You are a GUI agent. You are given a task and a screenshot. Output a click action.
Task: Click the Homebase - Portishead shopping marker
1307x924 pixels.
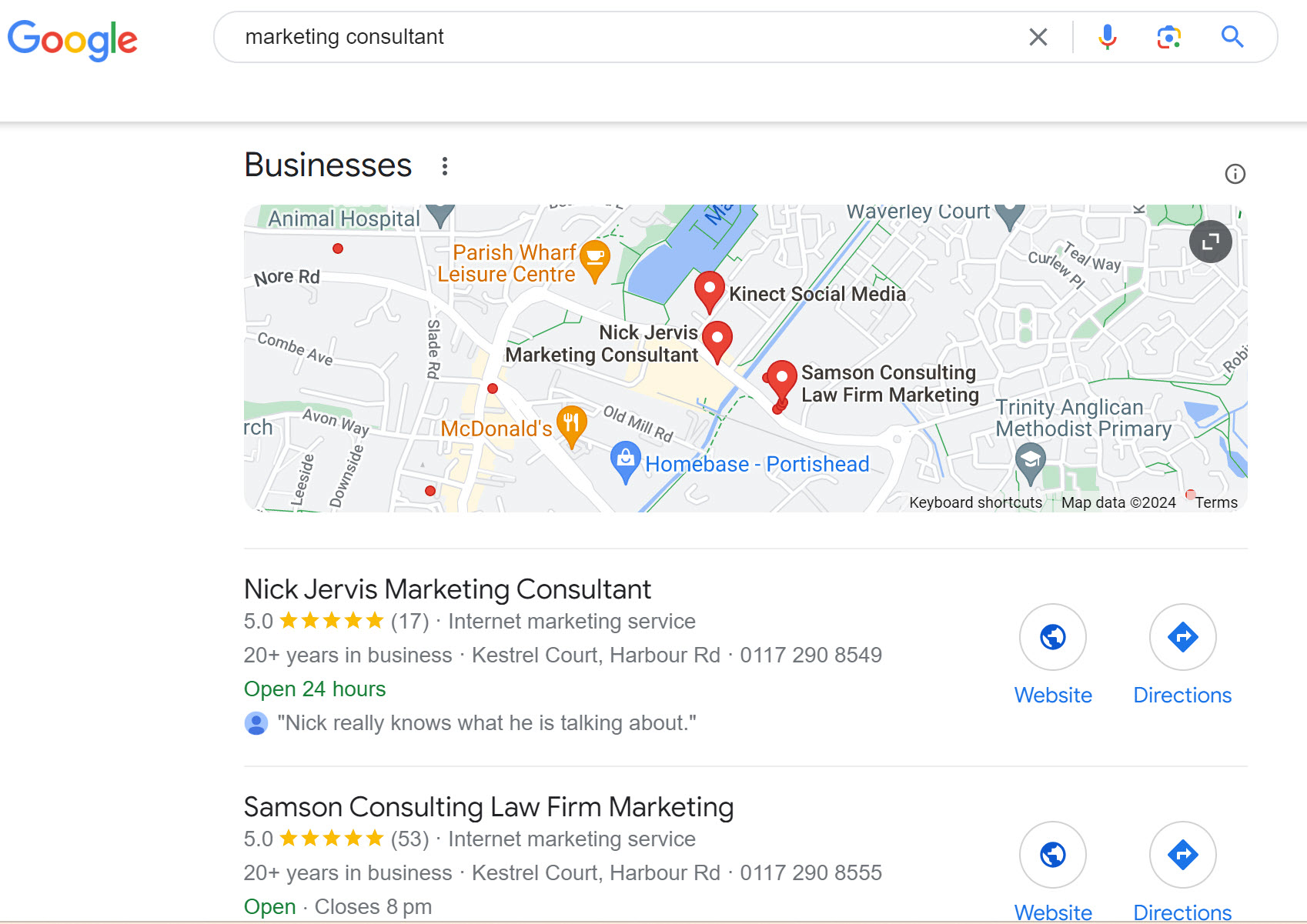tap(625, 462)
